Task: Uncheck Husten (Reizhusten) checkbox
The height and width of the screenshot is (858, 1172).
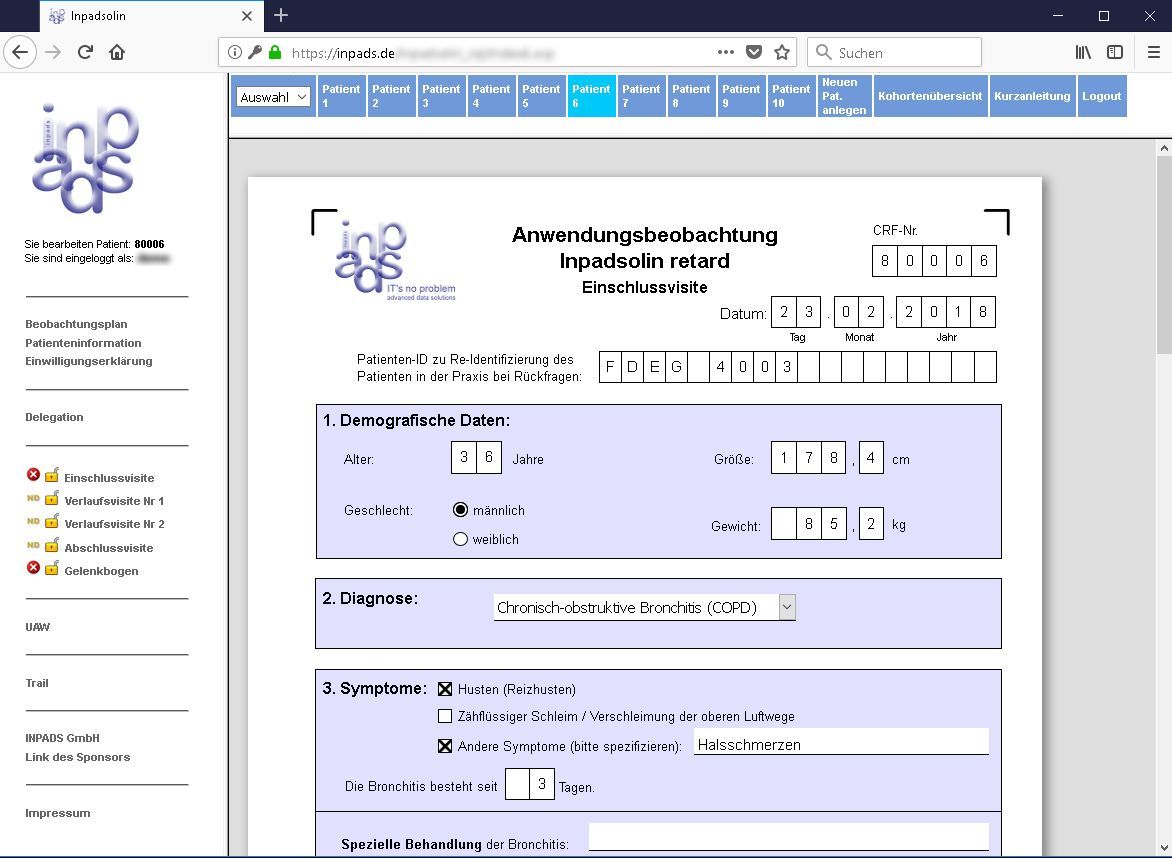Action: [x=445, y=689]
